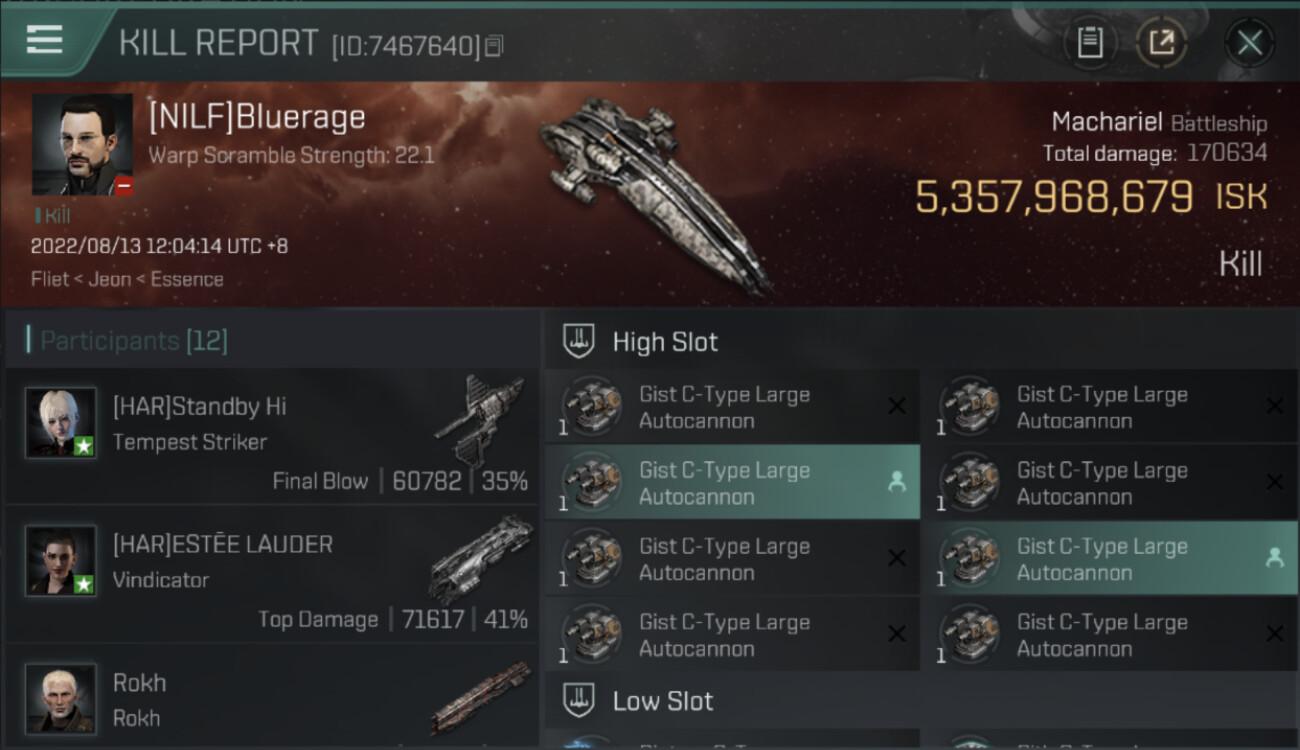The image size is (1300, 750).
Task: Expand the Low Slot section
Action: click(x=663, y=701)
